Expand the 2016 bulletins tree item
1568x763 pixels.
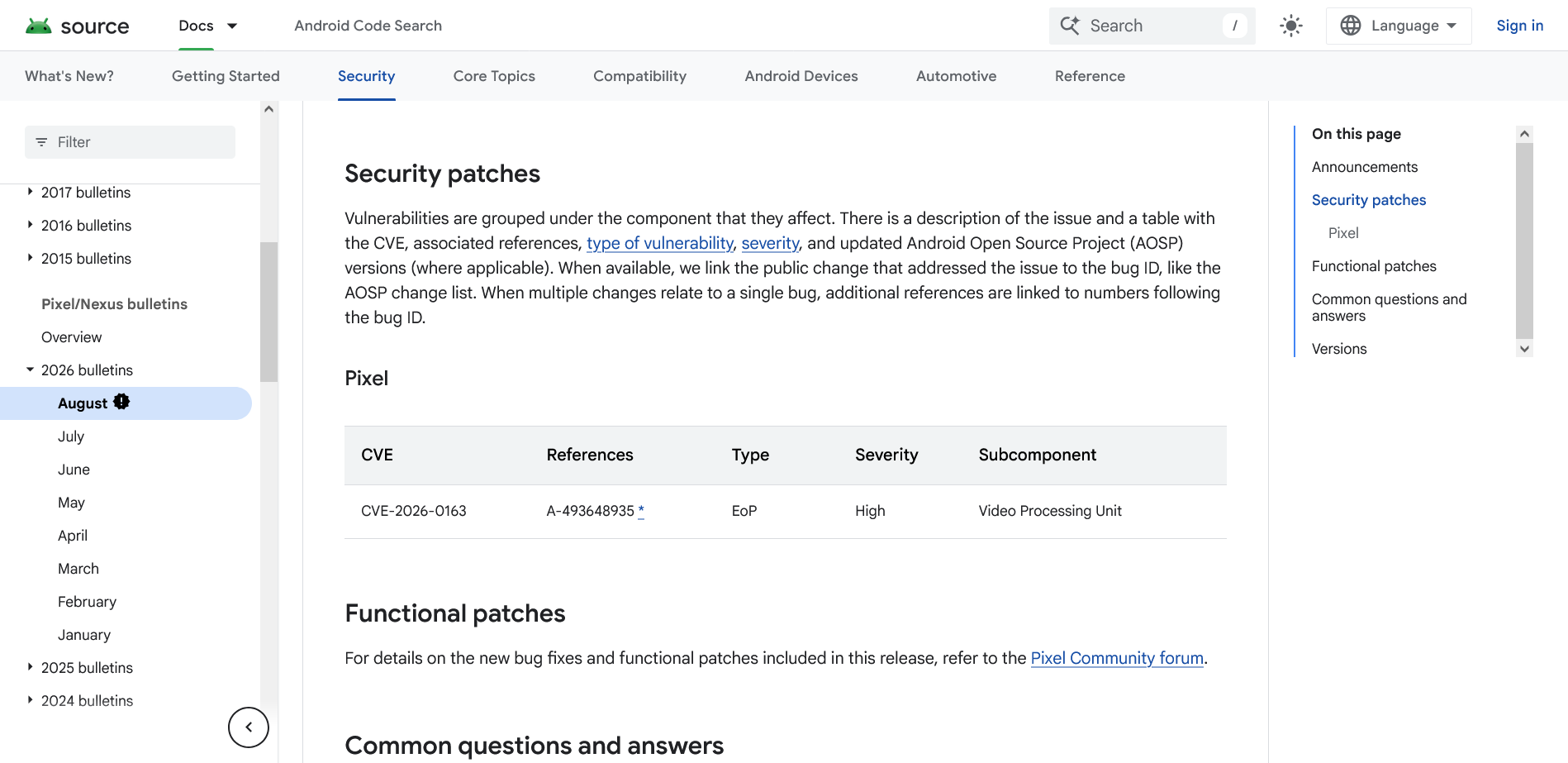30,225
